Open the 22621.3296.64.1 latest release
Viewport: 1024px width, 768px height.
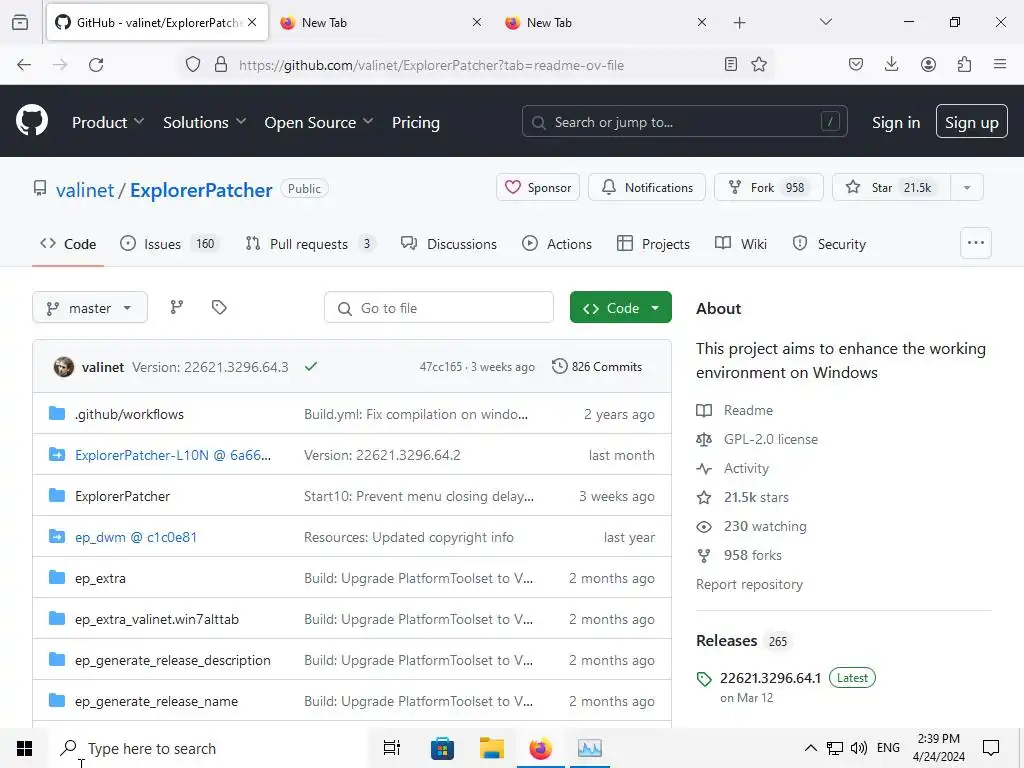770,678
